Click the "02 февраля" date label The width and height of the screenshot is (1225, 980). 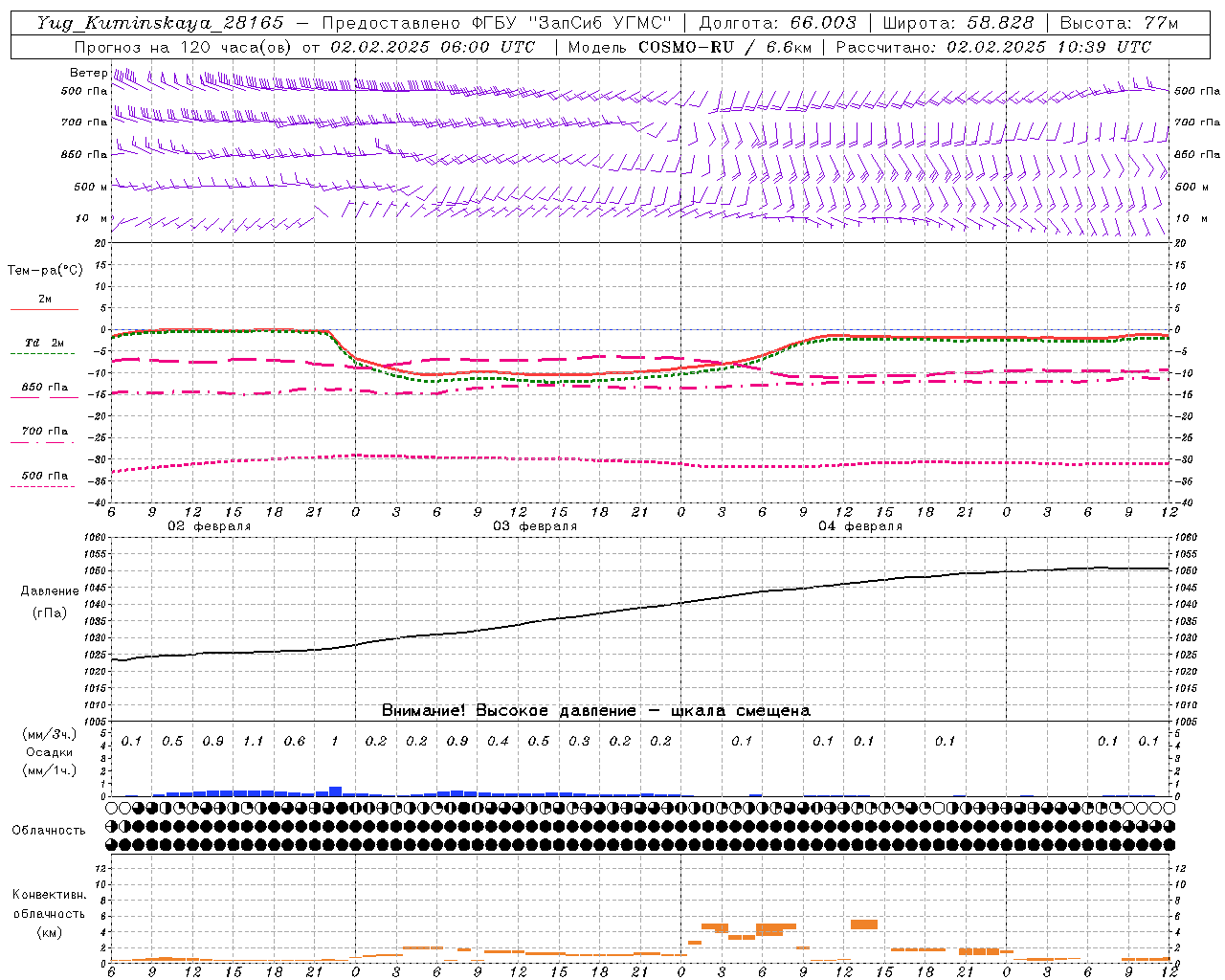tap(210, 526)
